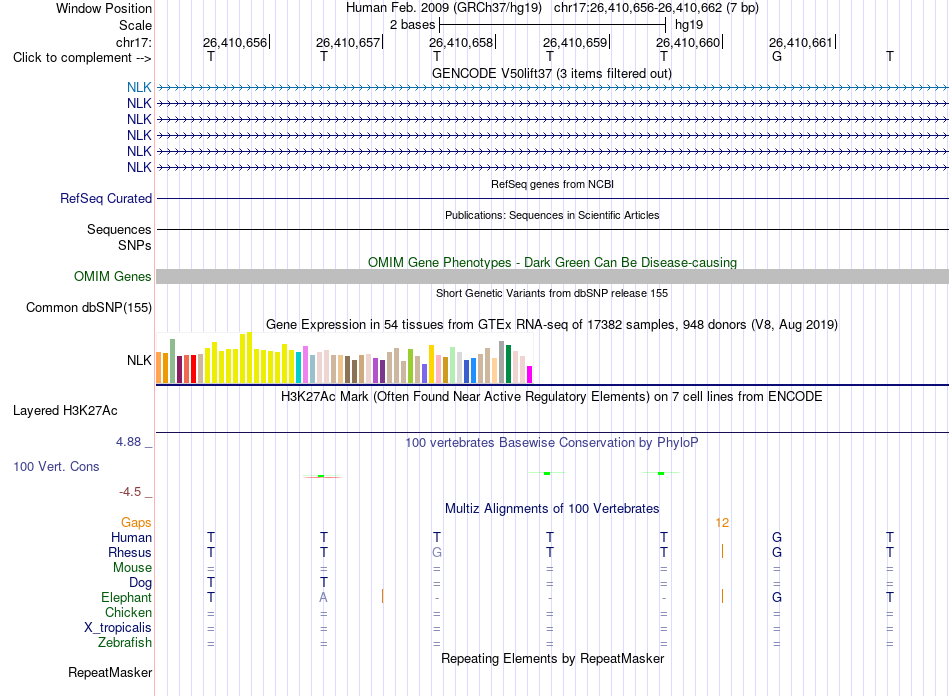Click the 100 Vert. Cons label
This screenshot has width=950, height=696.
(x=56, y=466)
